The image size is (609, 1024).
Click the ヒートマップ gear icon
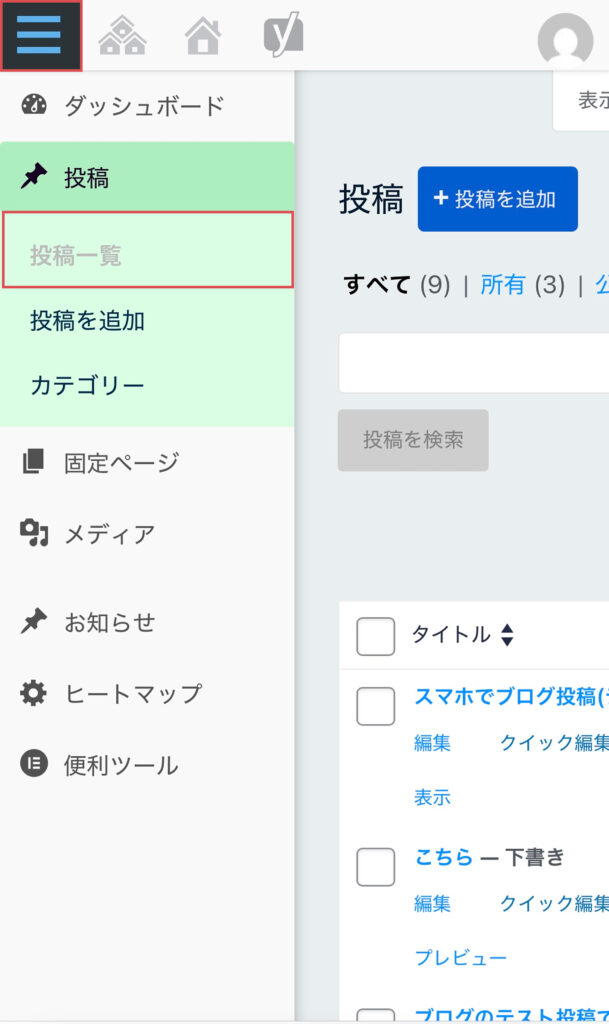[x=34, y=693]
